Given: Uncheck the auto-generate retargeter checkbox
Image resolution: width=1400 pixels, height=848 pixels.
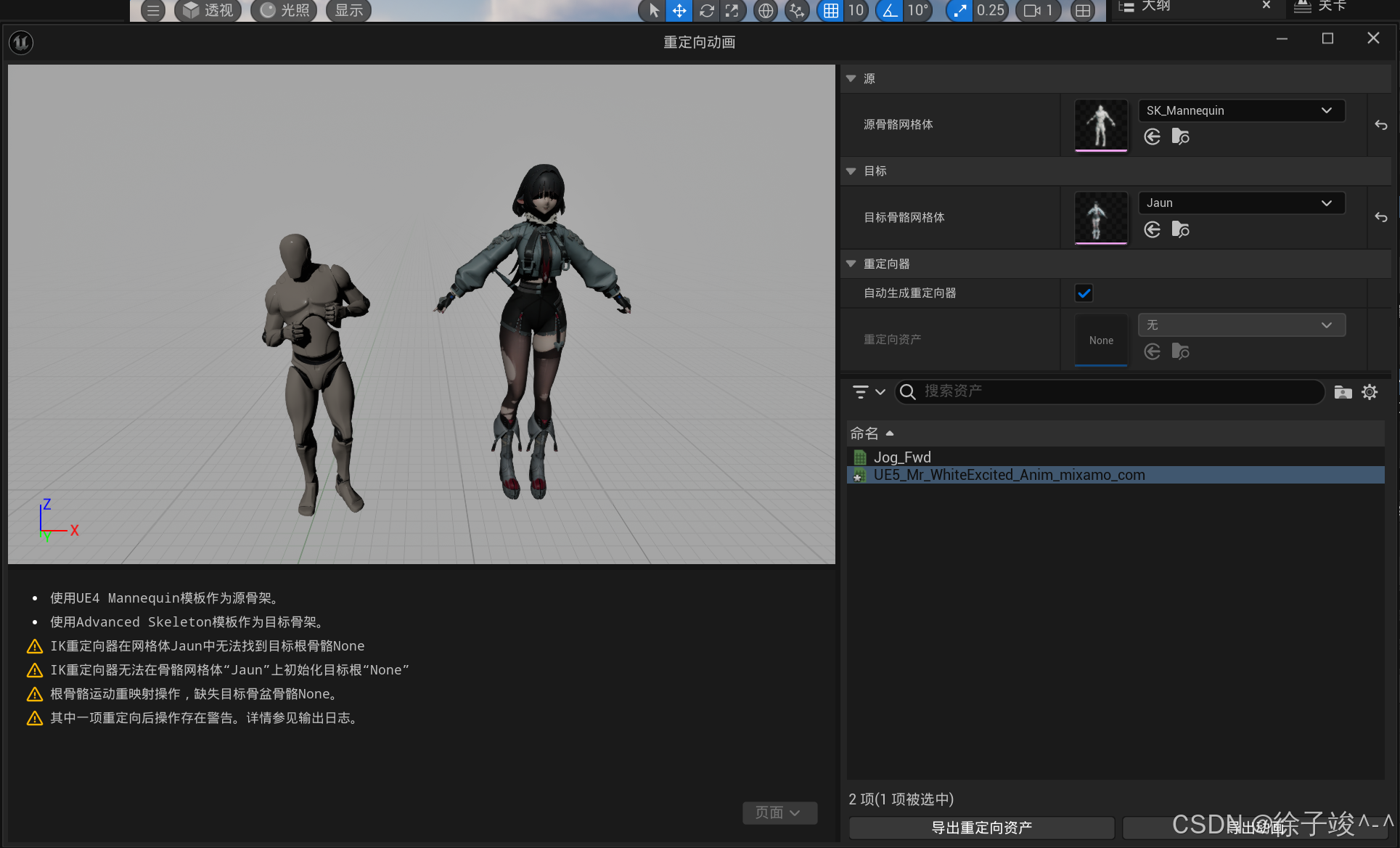Looking at the screenshot, I should tap(1084, 293).
